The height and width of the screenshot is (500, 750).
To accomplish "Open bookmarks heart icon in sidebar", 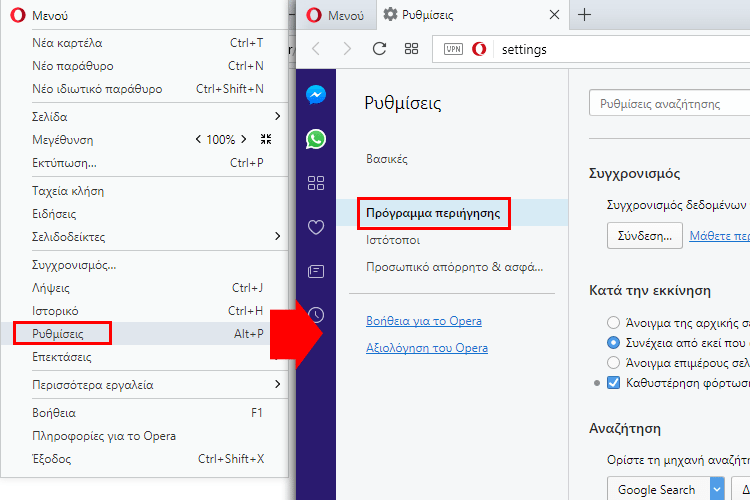I will click(316, 227).
